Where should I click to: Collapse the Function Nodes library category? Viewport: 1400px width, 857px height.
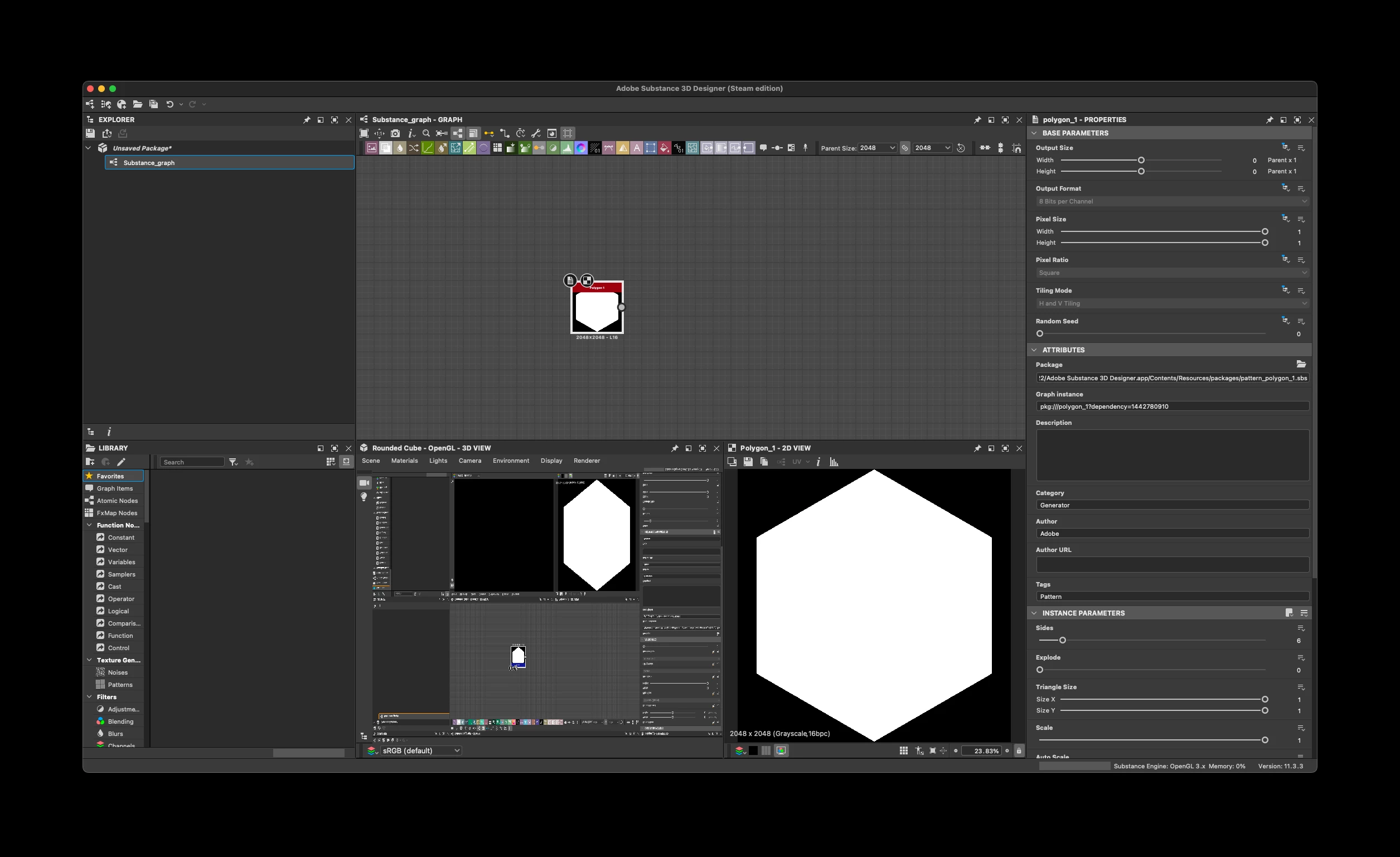point(89,525)
